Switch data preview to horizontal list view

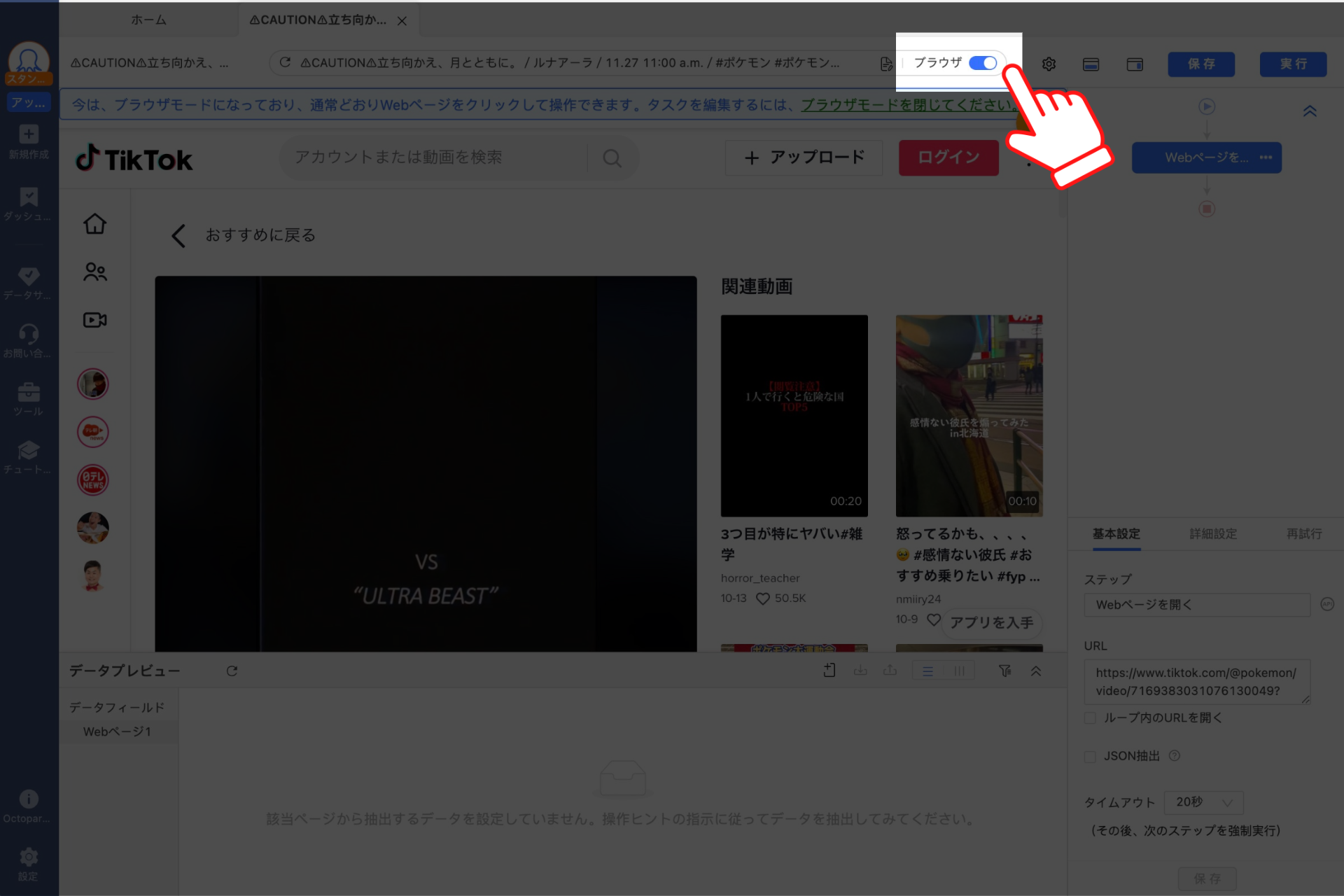(927, 671)
